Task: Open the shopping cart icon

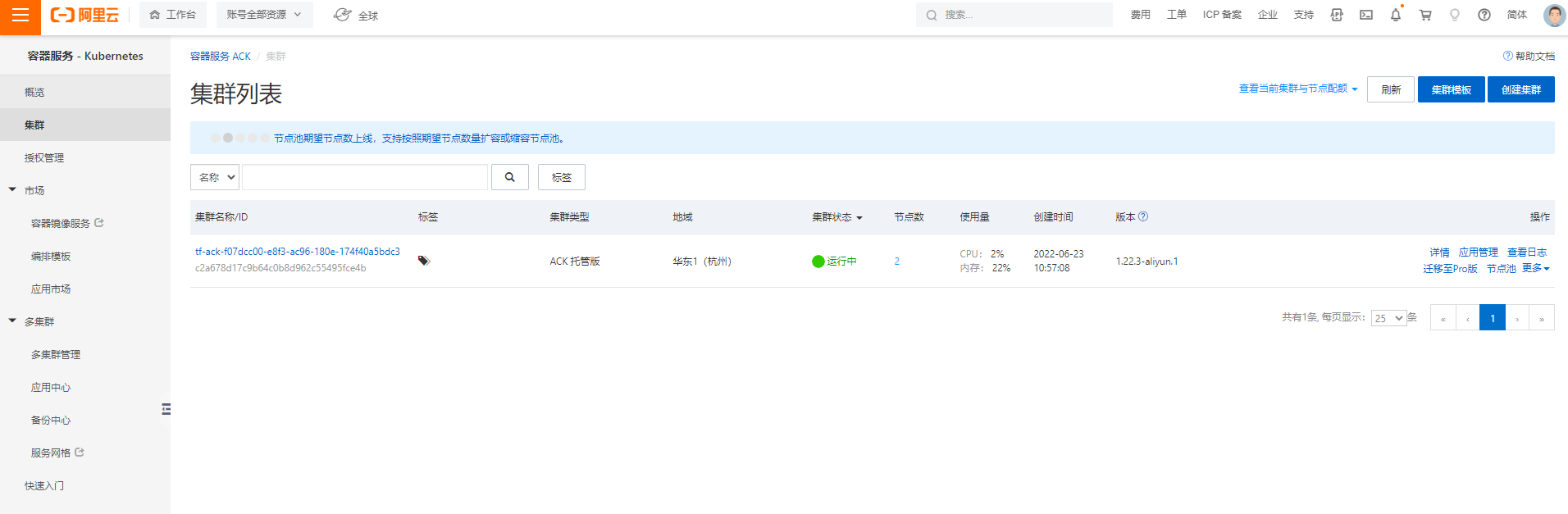Action: pos(1425,15)
